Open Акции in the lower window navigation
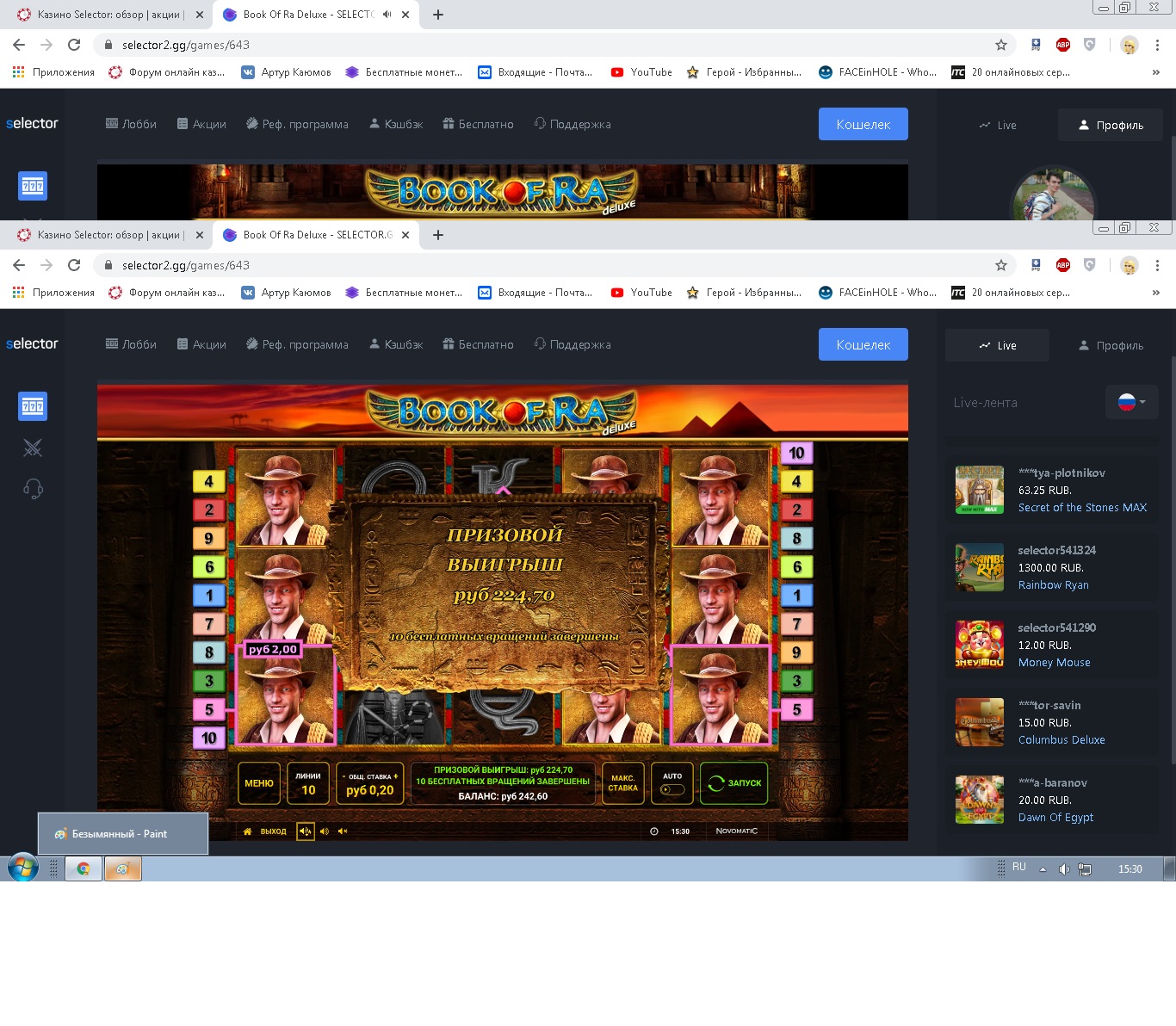This screenshot has width=1176, height=1026. (201, 344)
